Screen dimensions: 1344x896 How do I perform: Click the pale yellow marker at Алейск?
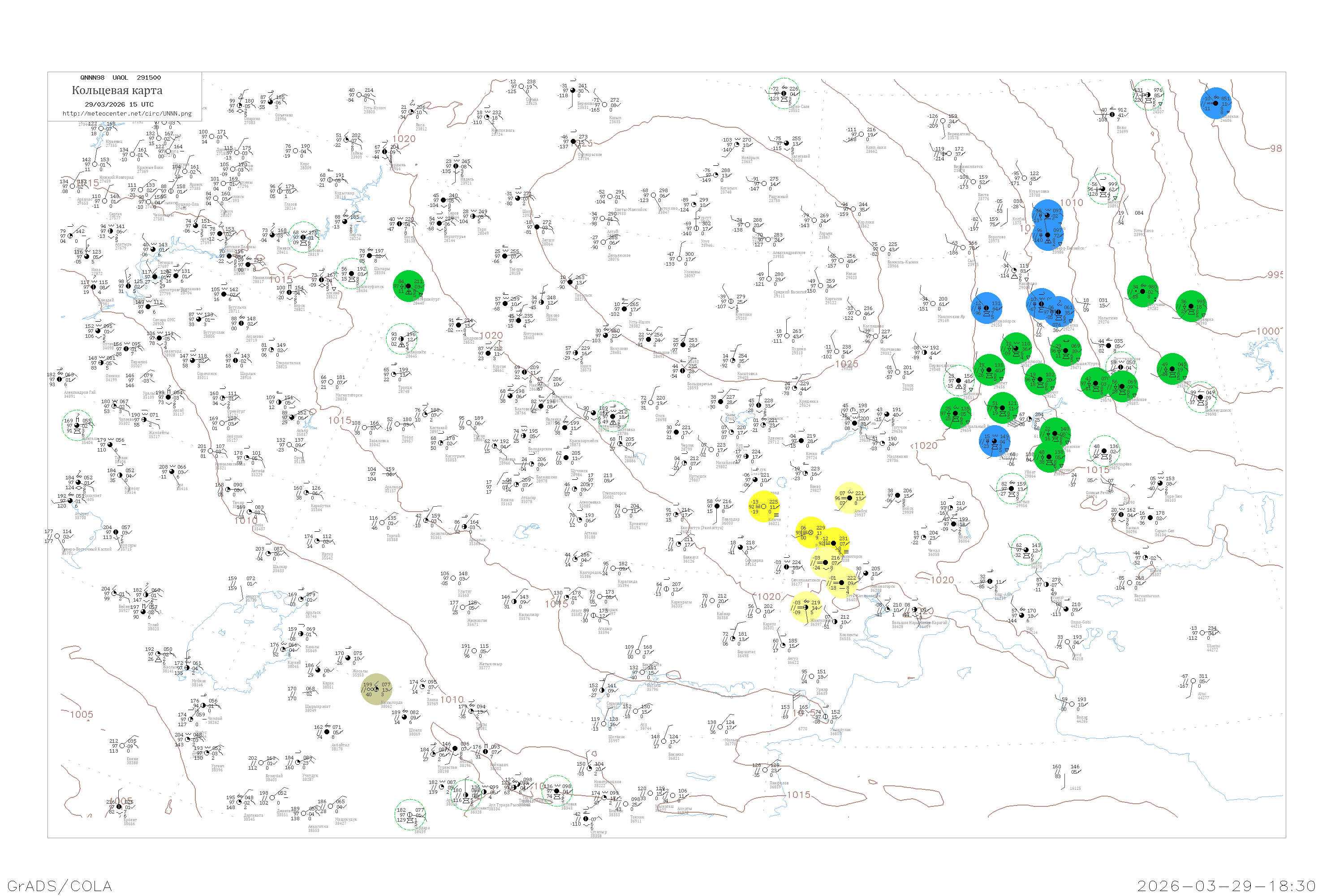coord(850,497)
